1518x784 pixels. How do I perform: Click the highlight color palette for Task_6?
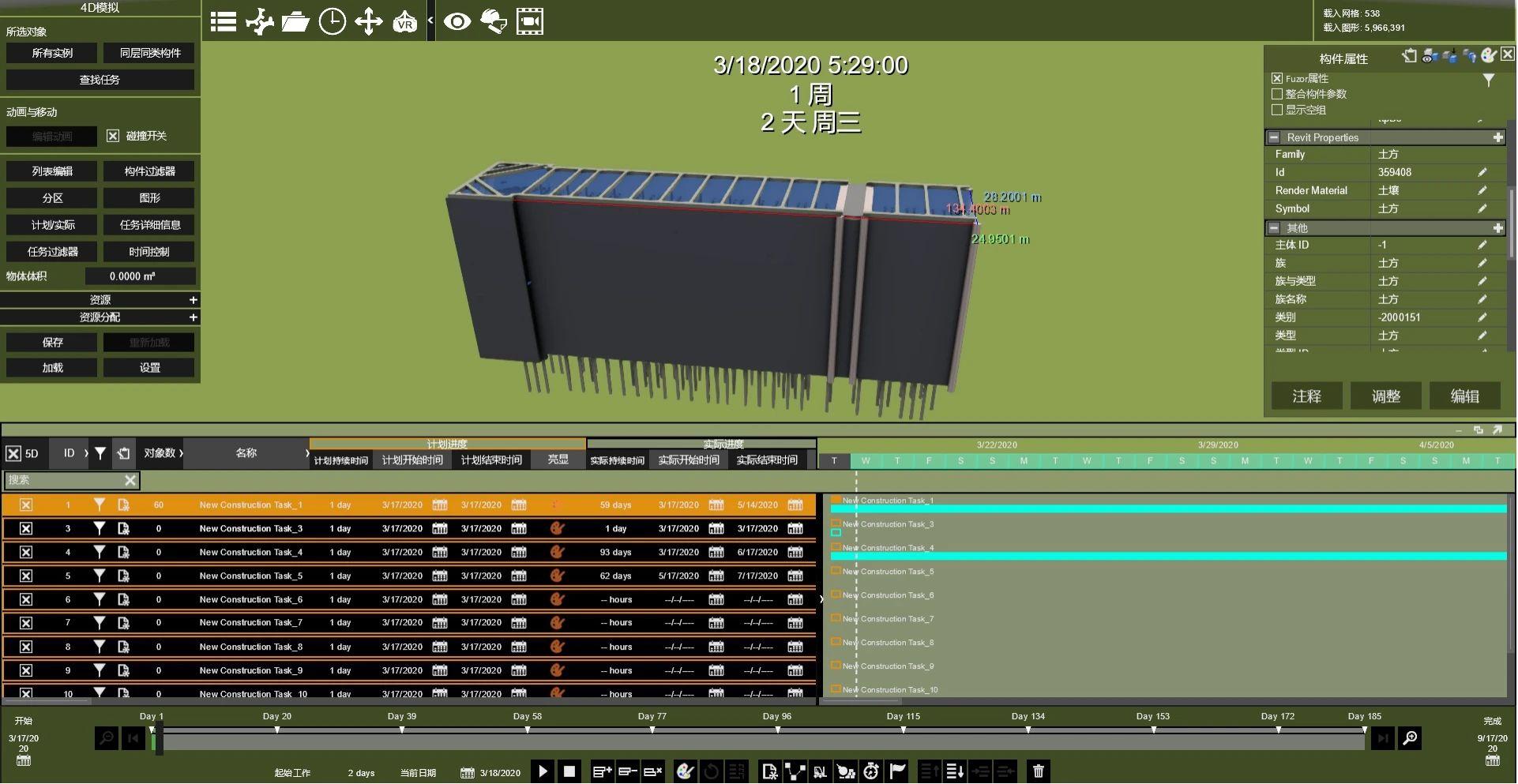click(558, 599)
